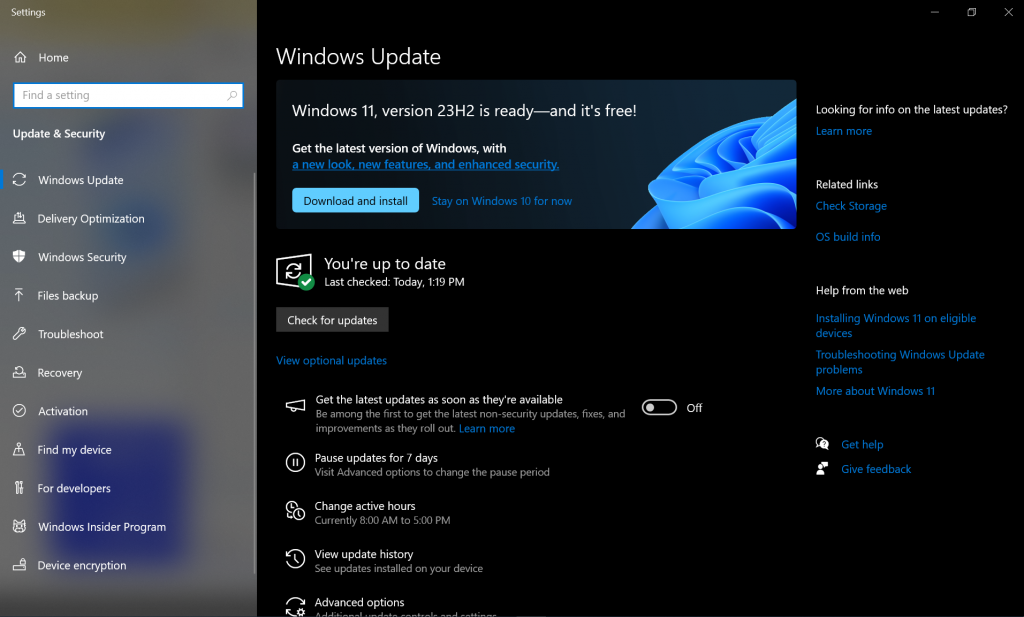Open OS build info link
This screenshot has height=617, width=1024.
pyautogui.click(x=848, y=237)
